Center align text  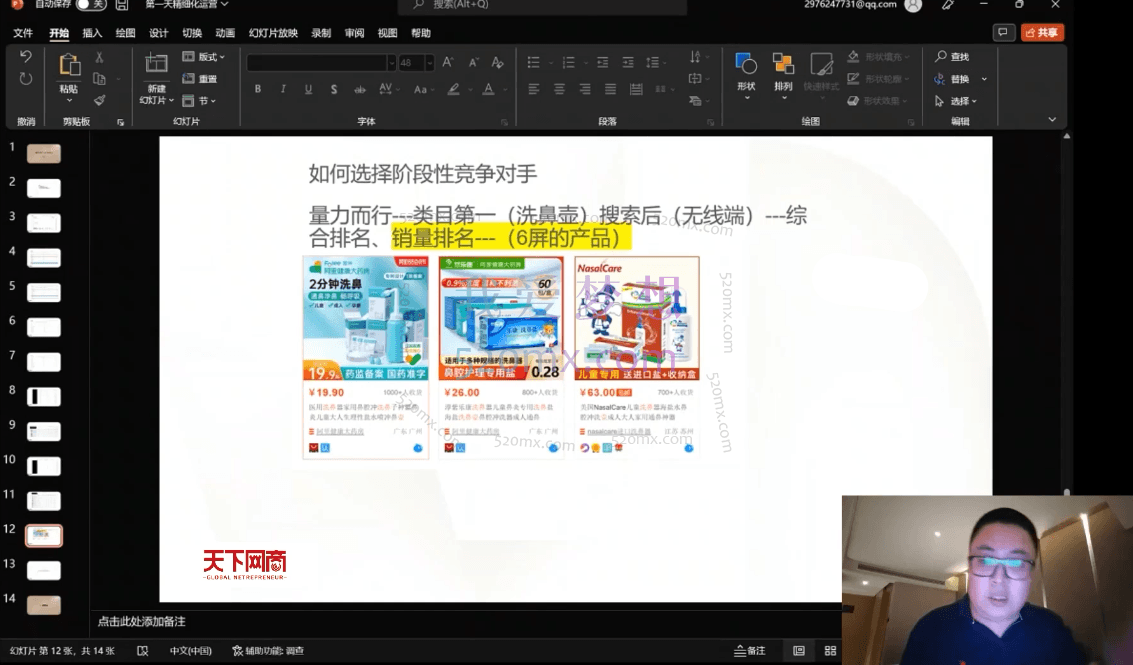pos(559,90)
